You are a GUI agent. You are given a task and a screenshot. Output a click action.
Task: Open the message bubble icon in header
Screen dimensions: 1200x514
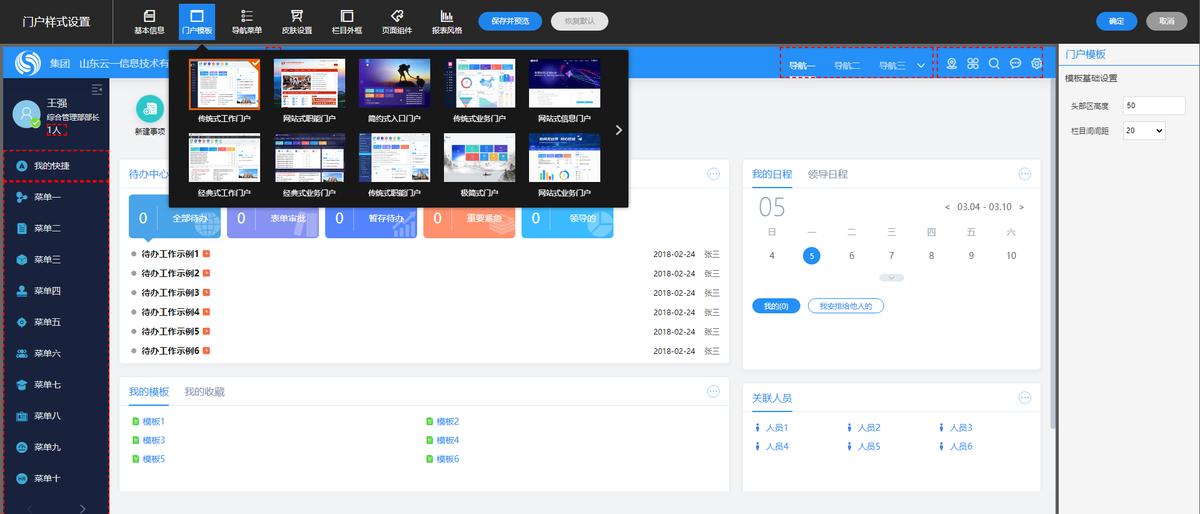(1015, 64)
